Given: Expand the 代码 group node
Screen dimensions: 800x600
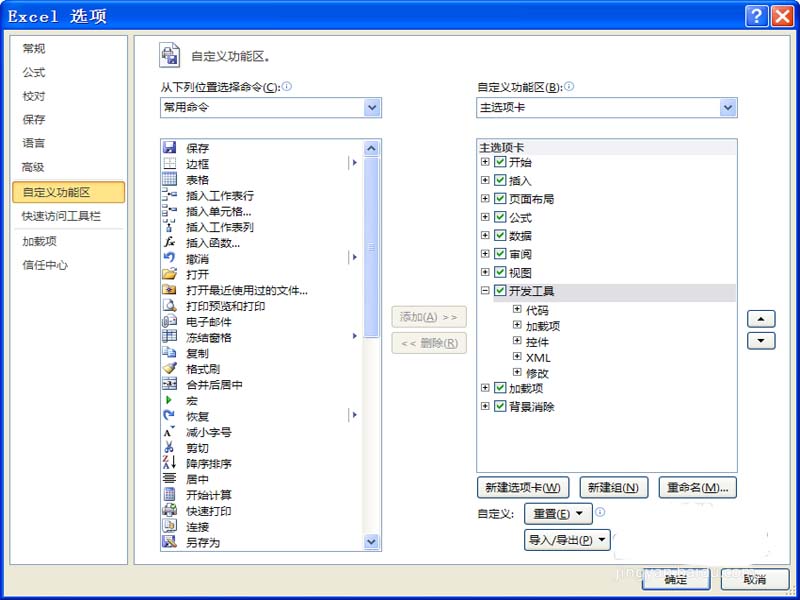Looking at the screenshot, I should [x=517, y=309].
